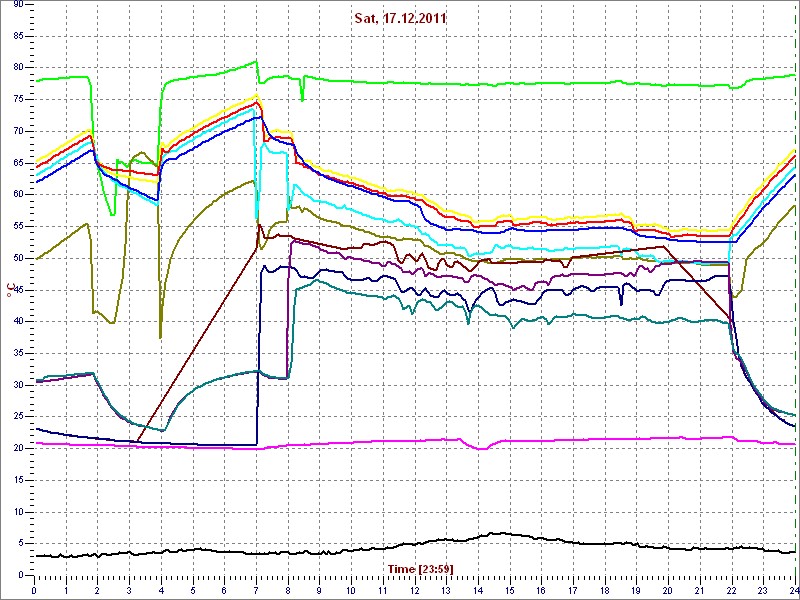Pick hour 8 on the horizontal time axis
800x600 pixels.
[x=288, y=590]
